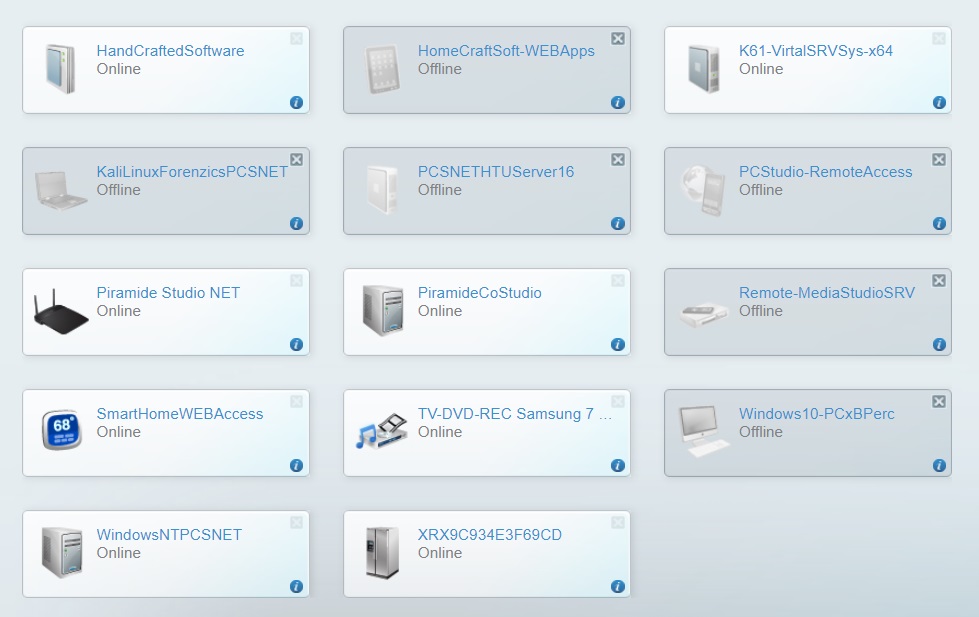Select the Piramide Studio NET name
The height and width of the screenshot is (617, 979).
pos(168,293)
